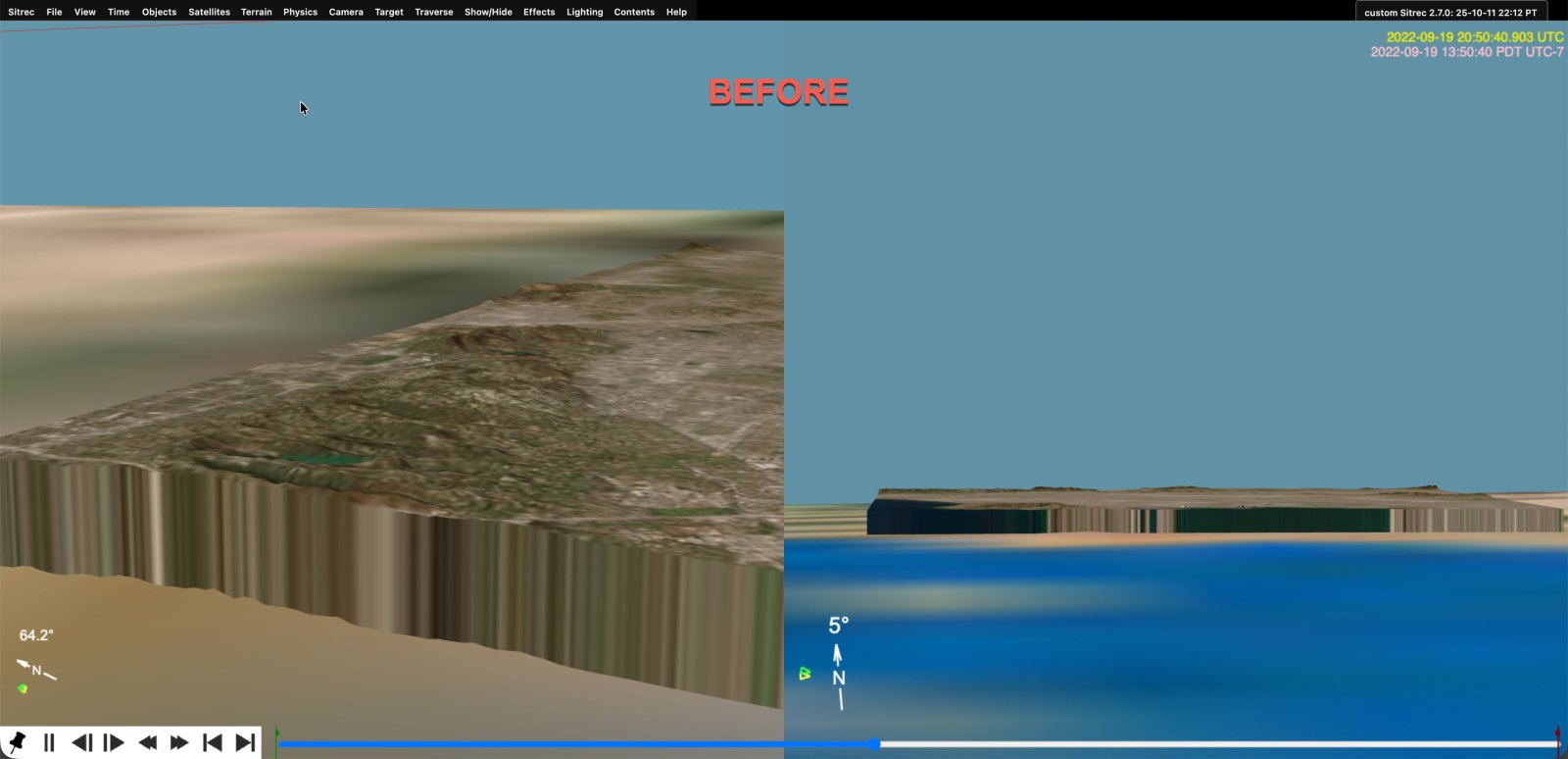Open the Sitrec menu
The width and height of the screenshot is (1568, 759).
coord(21,12)
